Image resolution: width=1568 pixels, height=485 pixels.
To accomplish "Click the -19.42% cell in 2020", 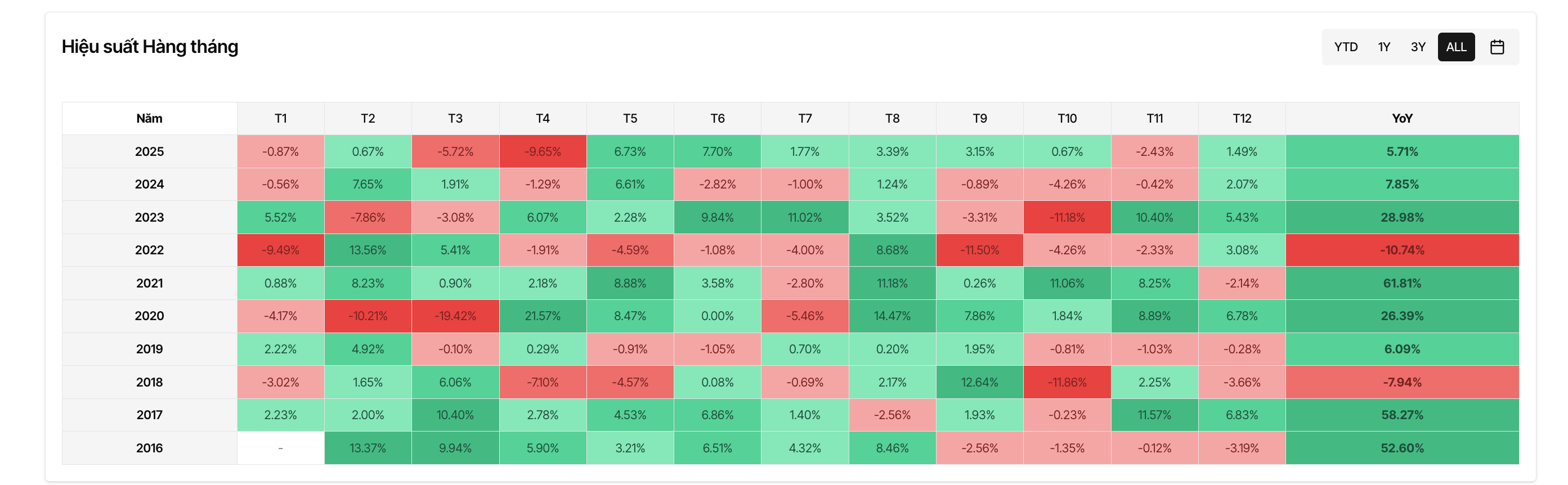I will click(x=455, y=316).
